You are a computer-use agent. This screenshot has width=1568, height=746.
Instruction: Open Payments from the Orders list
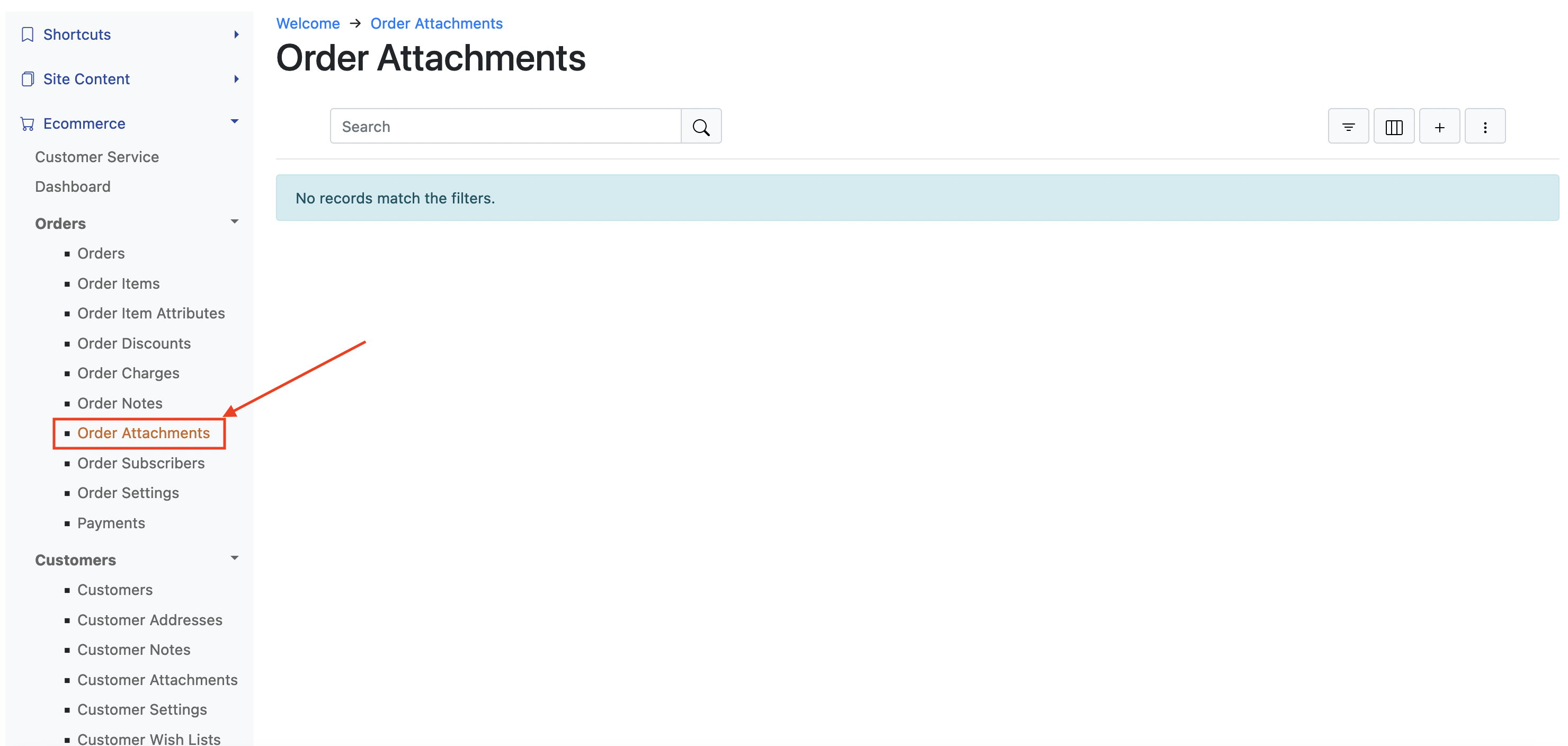point(111,522)
